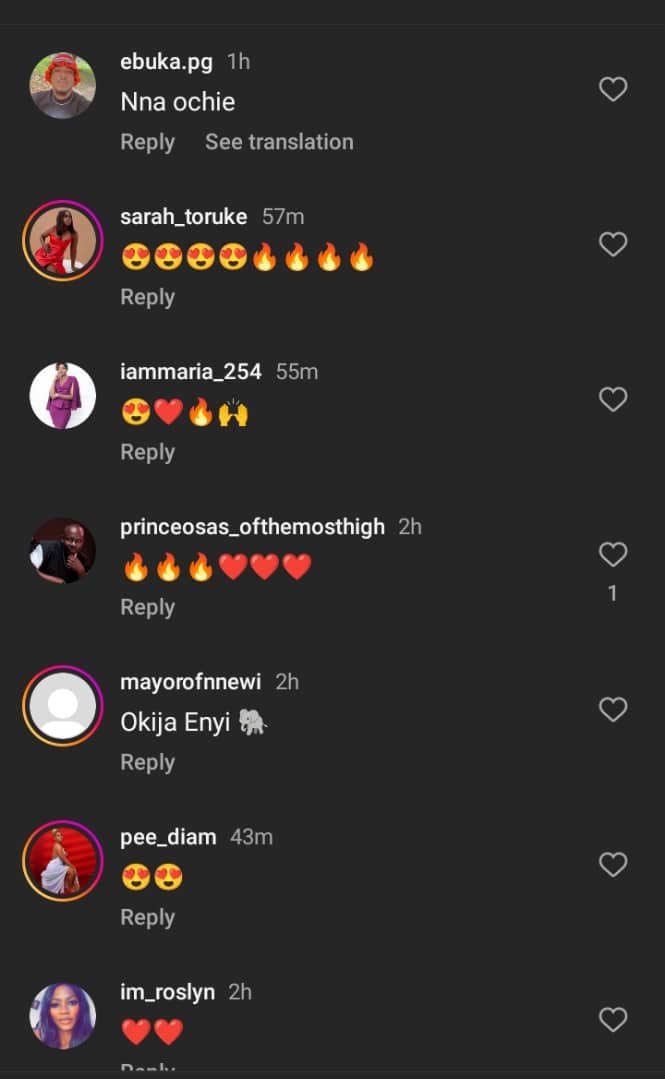Open iammaria_254's profile photo

62,396
